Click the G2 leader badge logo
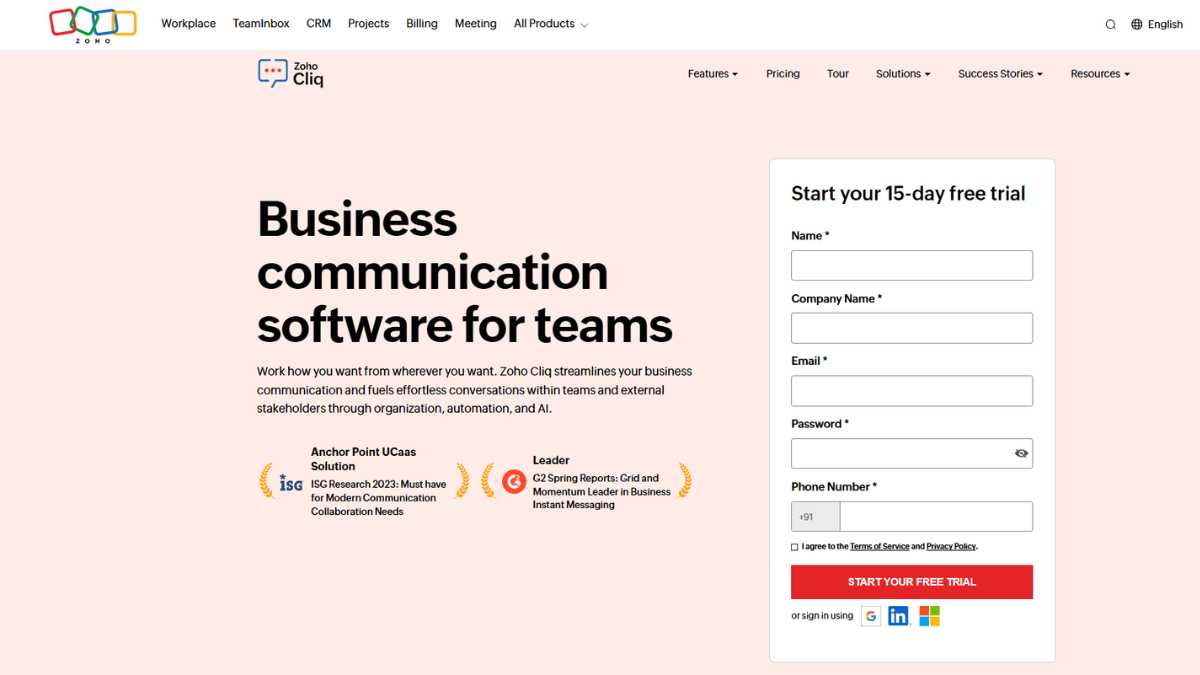 coord(514,482)
